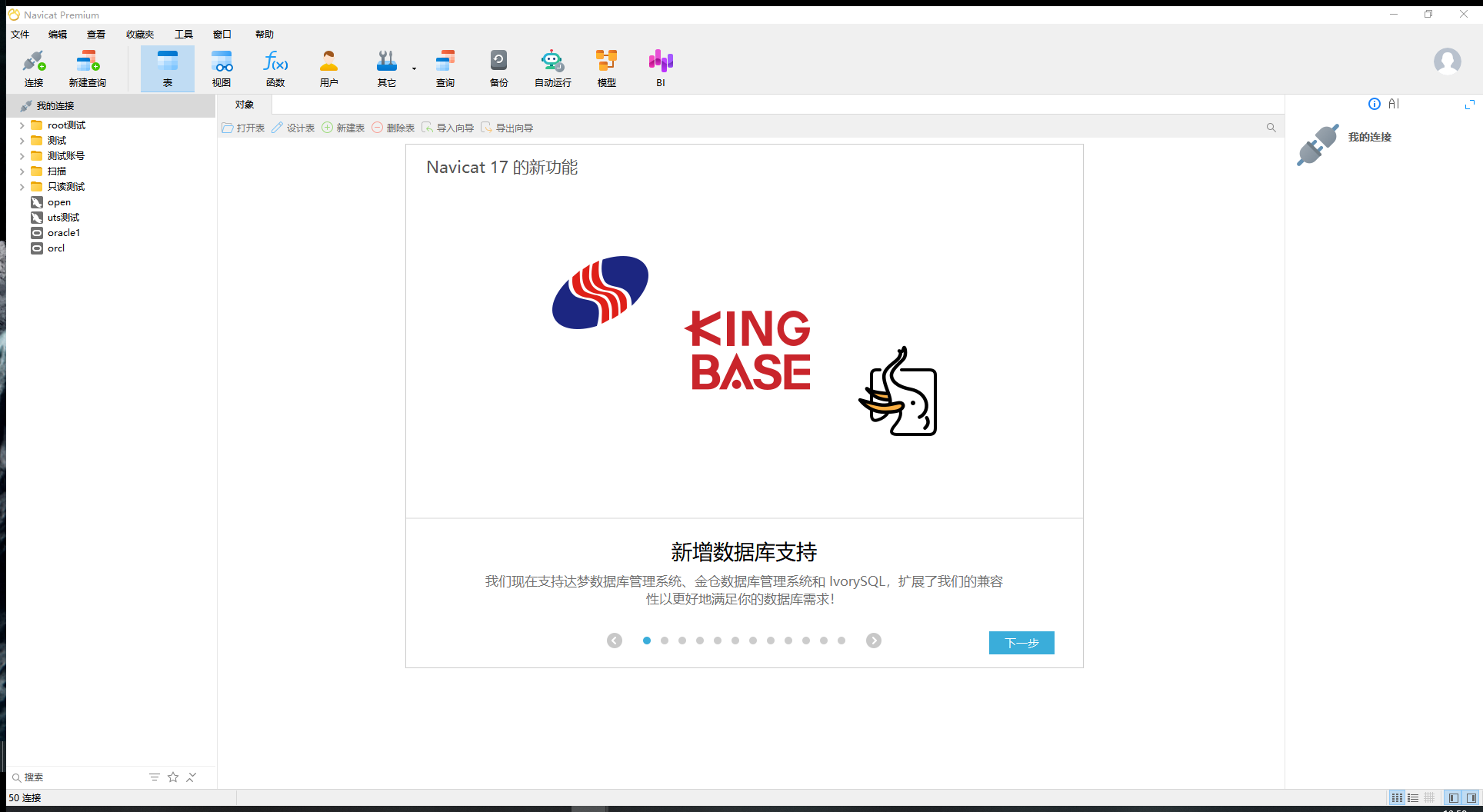Click 删除表 in the object toolbar
The image size is (1483, 812).
(393, 128)
